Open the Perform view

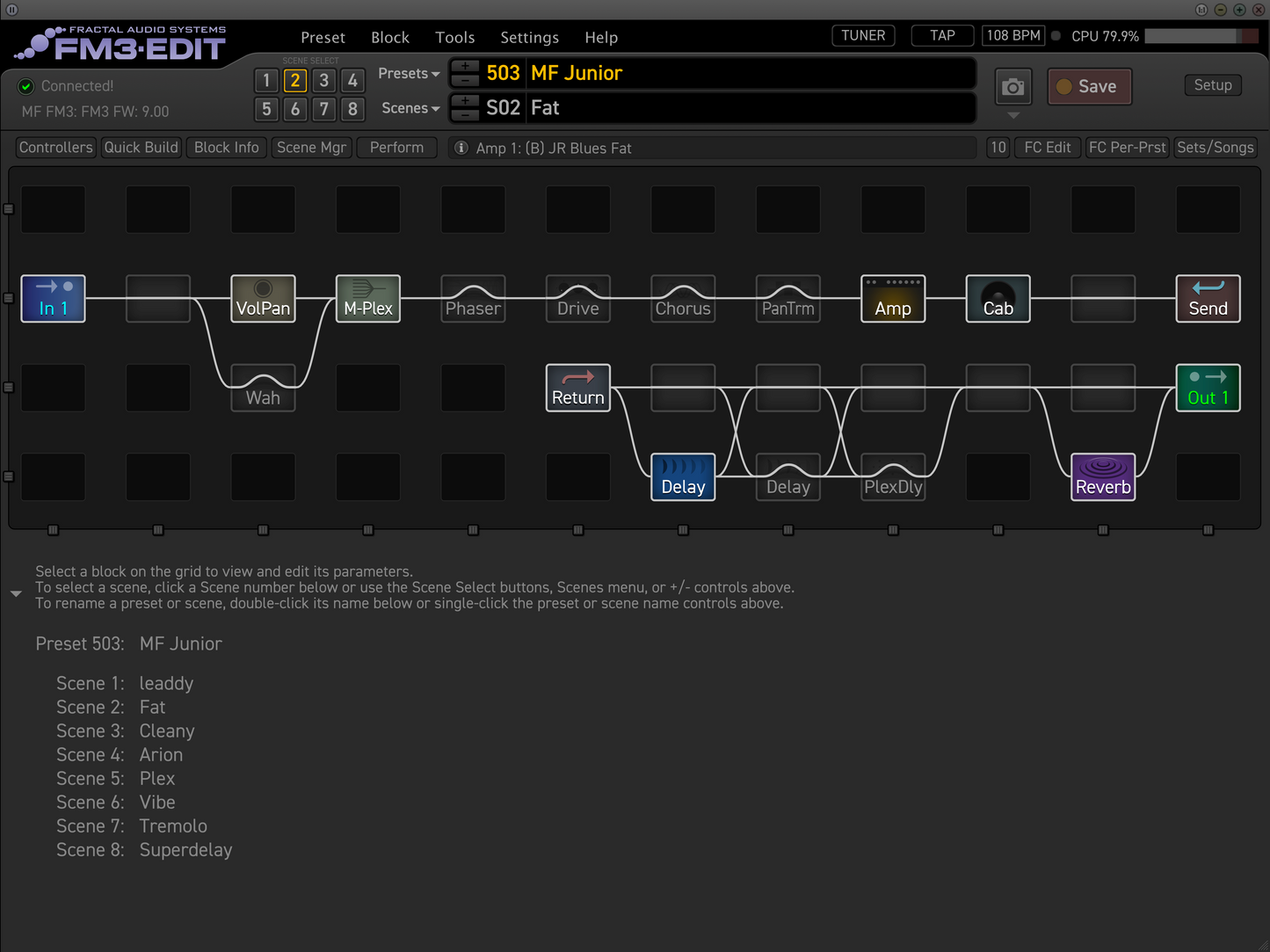396,148
